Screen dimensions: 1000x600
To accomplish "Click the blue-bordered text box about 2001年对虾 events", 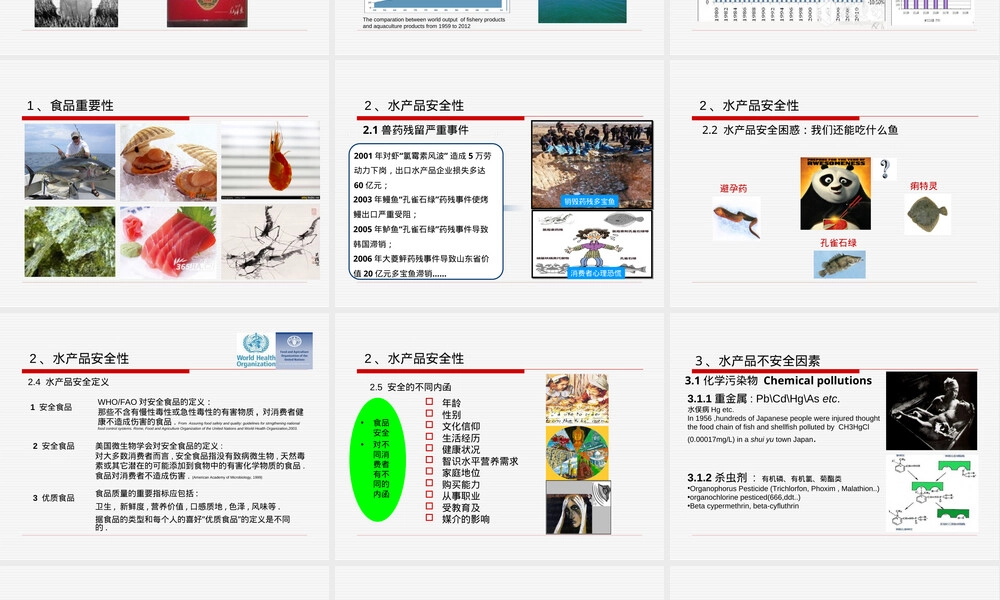I will (x=426, y=212).
